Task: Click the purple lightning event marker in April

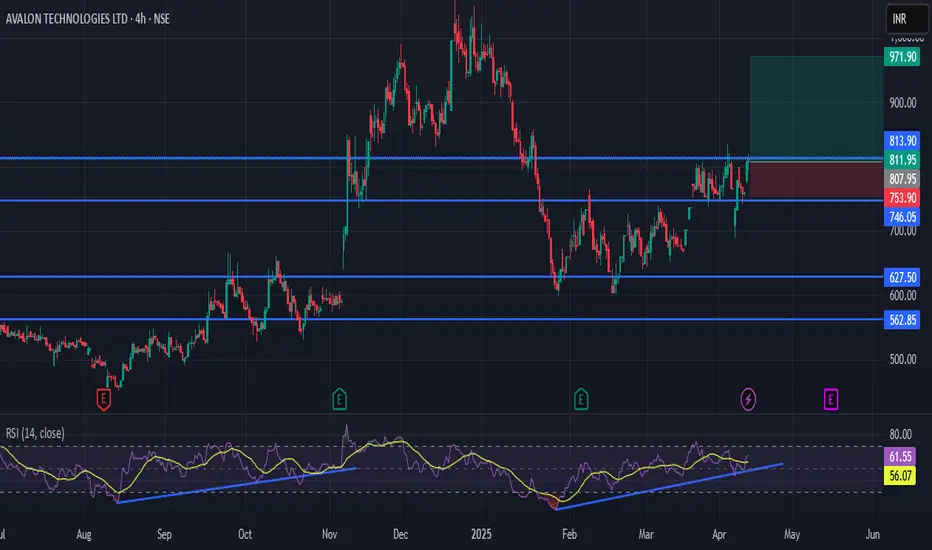Action: click(748, 399)
